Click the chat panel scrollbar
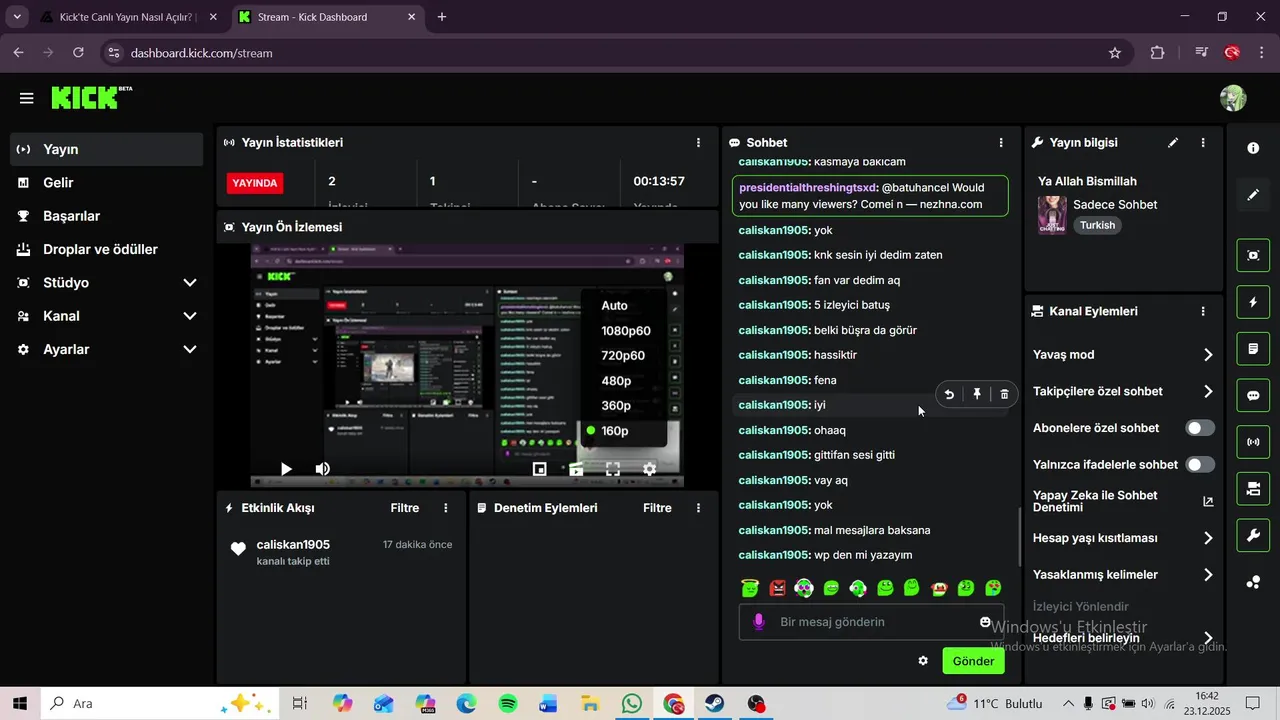Viewport: 1280px width, 720px height. tap(1019, 537)
